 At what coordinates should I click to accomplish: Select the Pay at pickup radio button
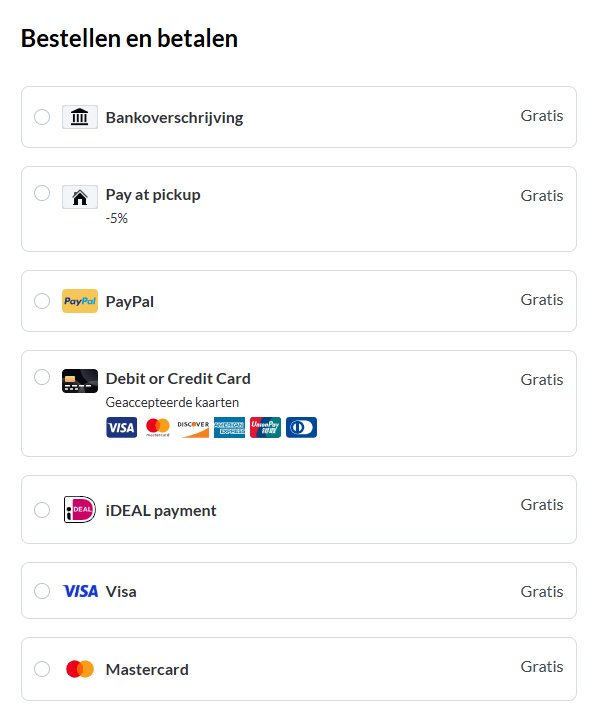click(42, 193)
